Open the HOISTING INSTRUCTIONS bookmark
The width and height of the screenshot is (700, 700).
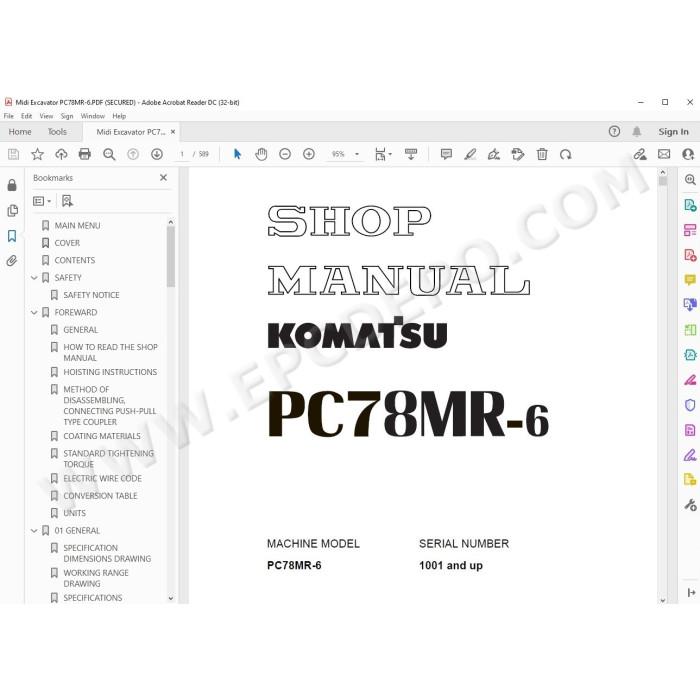click(x=110, y=372)
